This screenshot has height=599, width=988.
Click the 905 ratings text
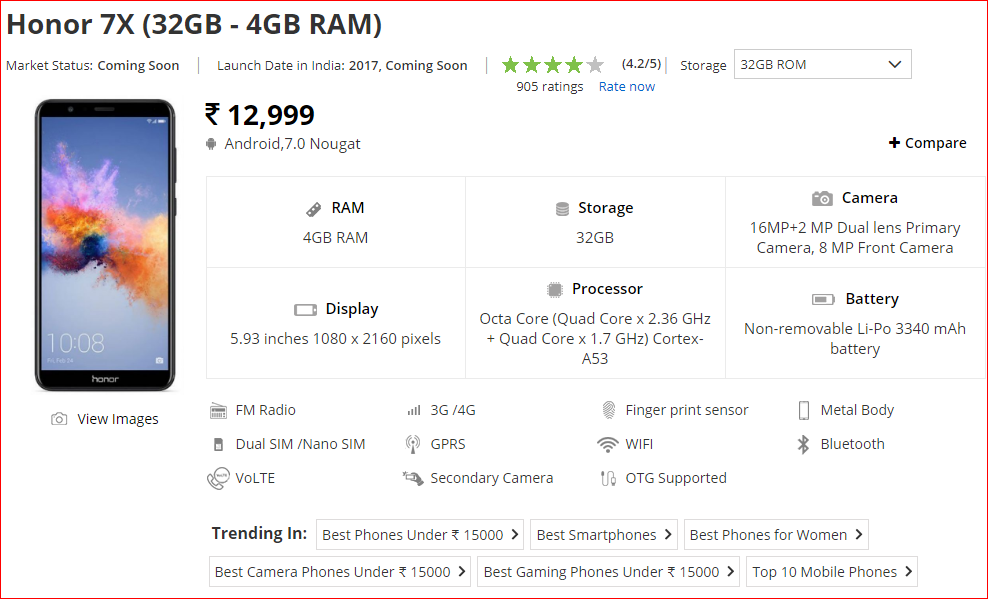[x=549, y=87]
